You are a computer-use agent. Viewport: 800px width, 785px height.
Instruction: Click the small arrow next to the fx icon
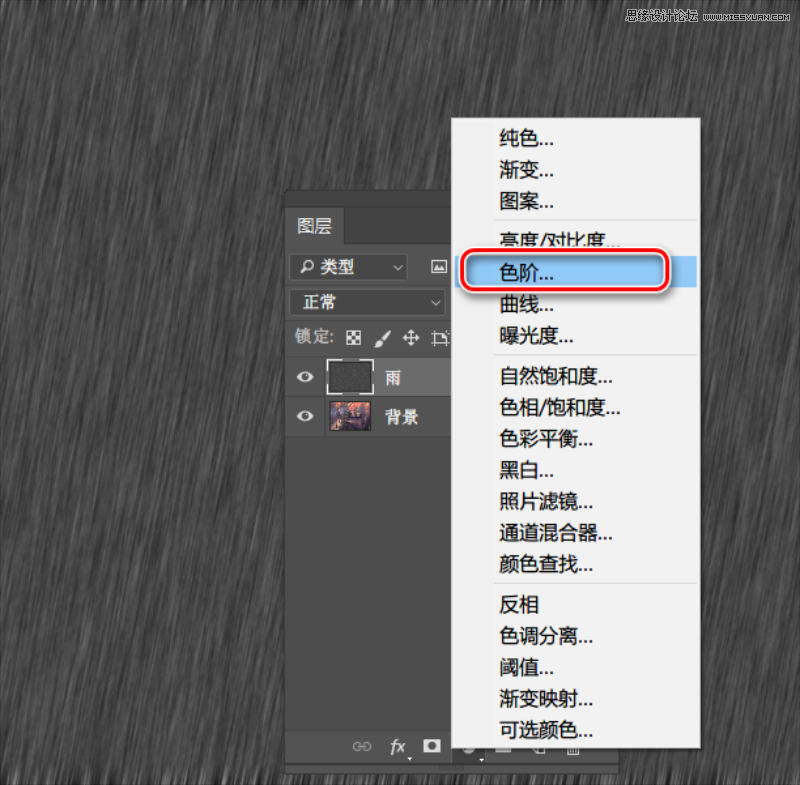click(x=410, y=756)
